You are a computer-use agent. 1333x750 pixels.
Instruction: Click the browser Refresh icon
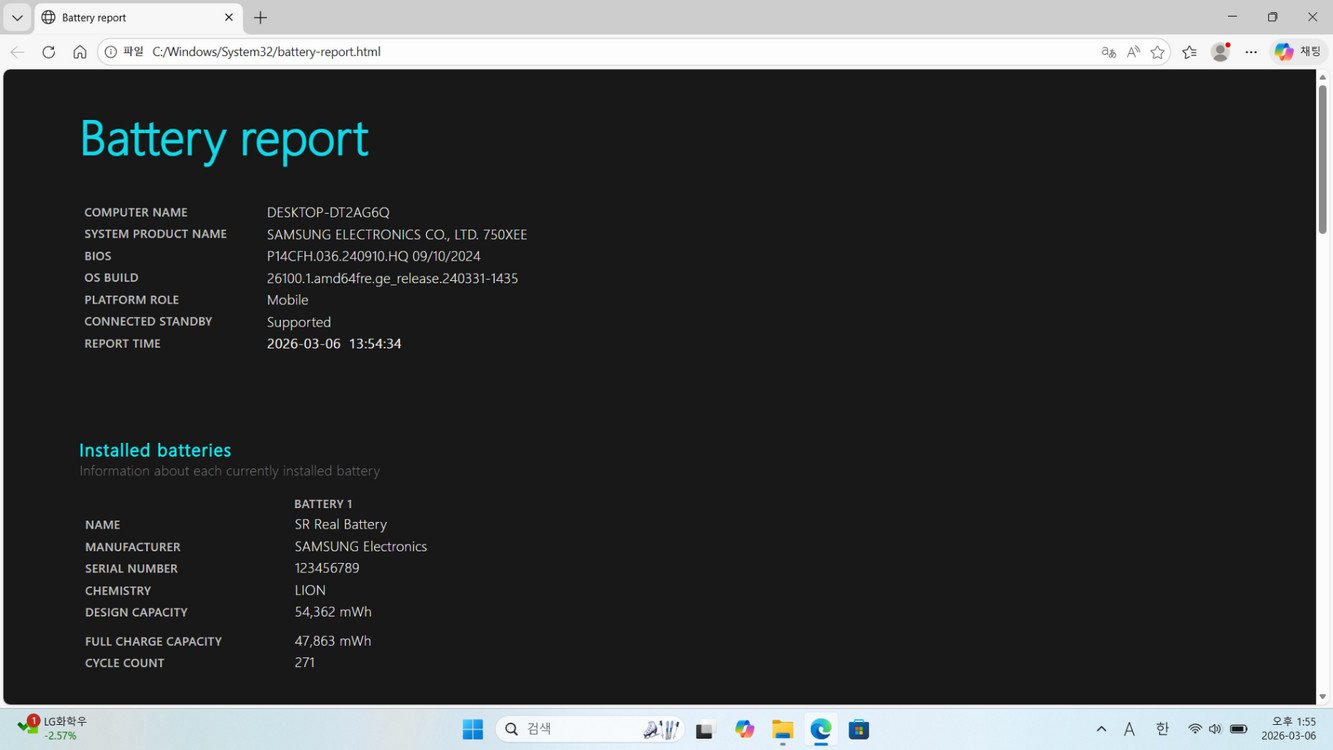click(48, 52)
